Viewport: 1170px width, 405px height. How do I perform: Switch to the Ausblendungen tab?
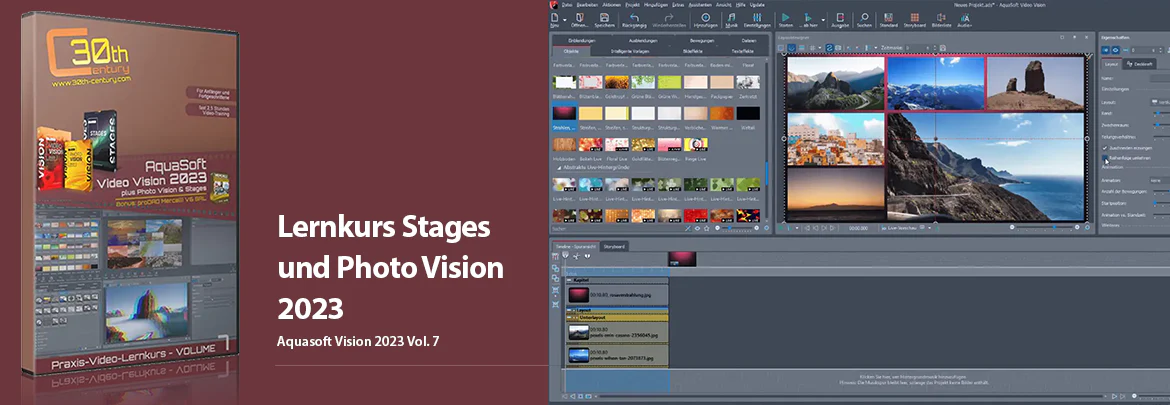(642, 40)
